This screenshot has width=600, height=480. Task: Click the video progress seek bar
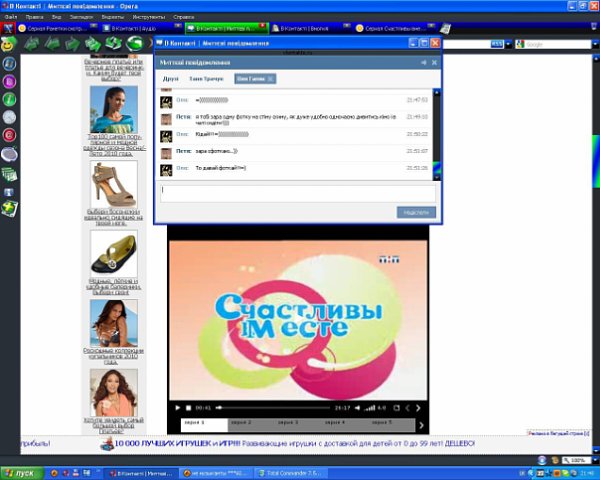click(270, 408)
